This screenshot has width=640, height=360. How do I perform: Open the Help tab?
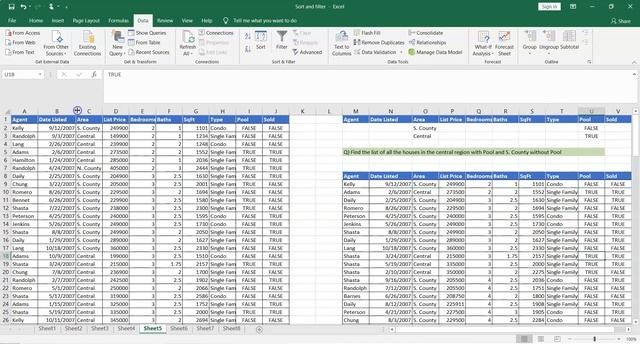click(207, 20)
